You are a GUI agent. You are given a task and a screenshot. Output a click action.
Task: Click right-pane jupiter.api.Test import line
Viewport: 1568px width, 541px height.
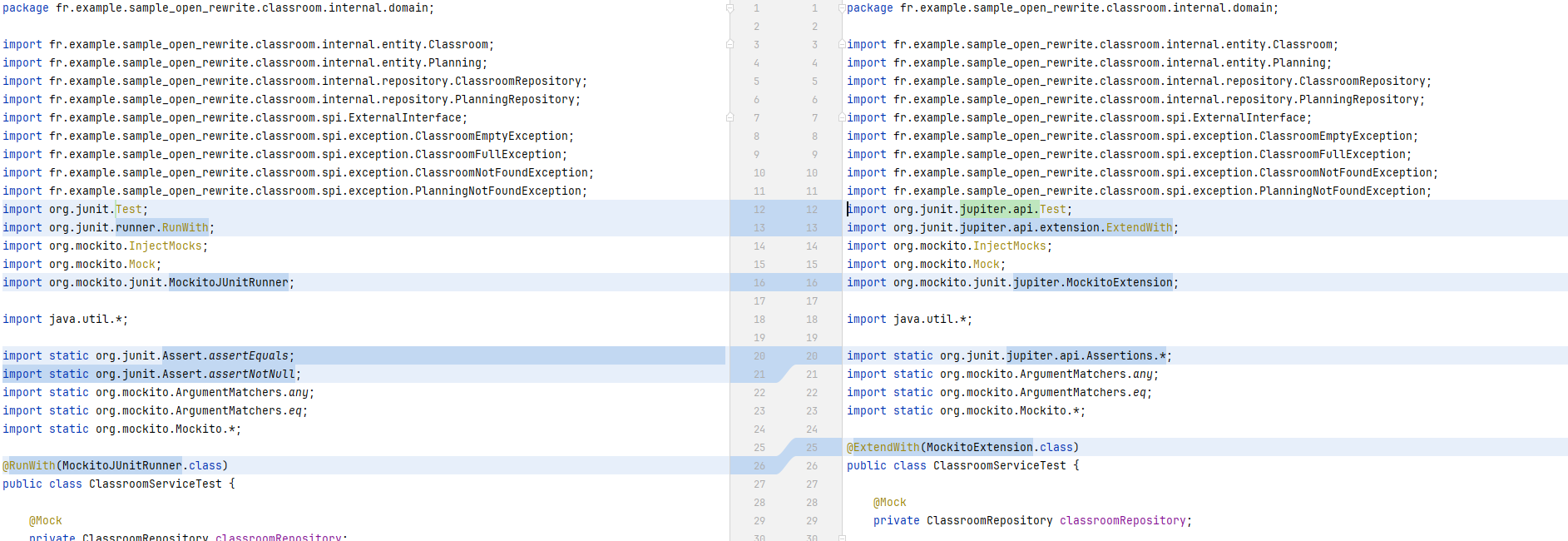pos(959,210)
